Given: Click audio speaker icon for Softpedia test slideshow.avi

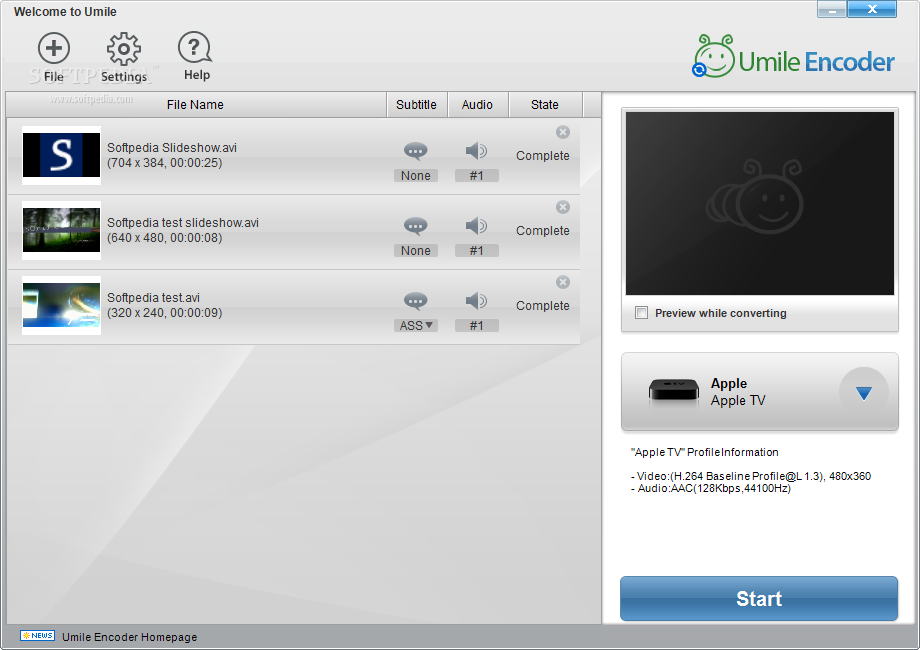Looking at the screenshot, I should click(x=476, y=226).
